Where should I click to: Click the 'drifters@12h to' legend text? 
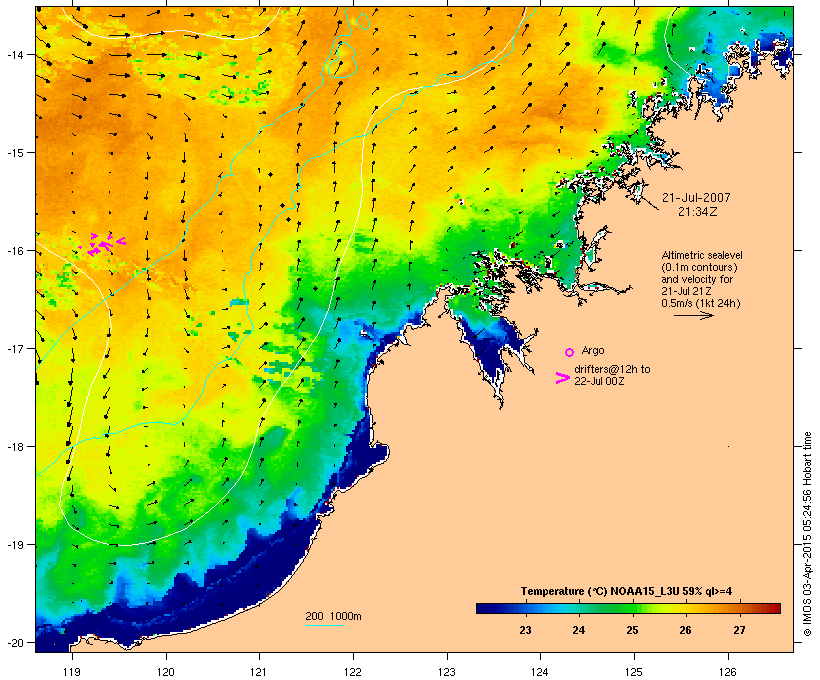612,369
